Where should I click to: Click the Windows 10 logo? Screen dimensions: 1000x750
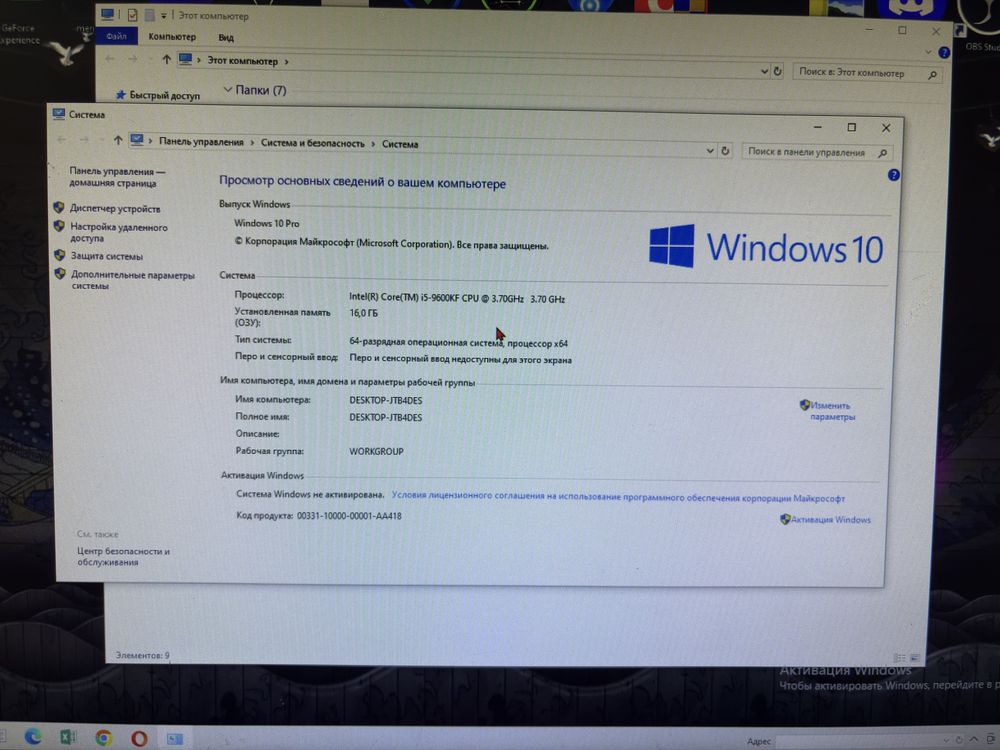pos(766,246)
